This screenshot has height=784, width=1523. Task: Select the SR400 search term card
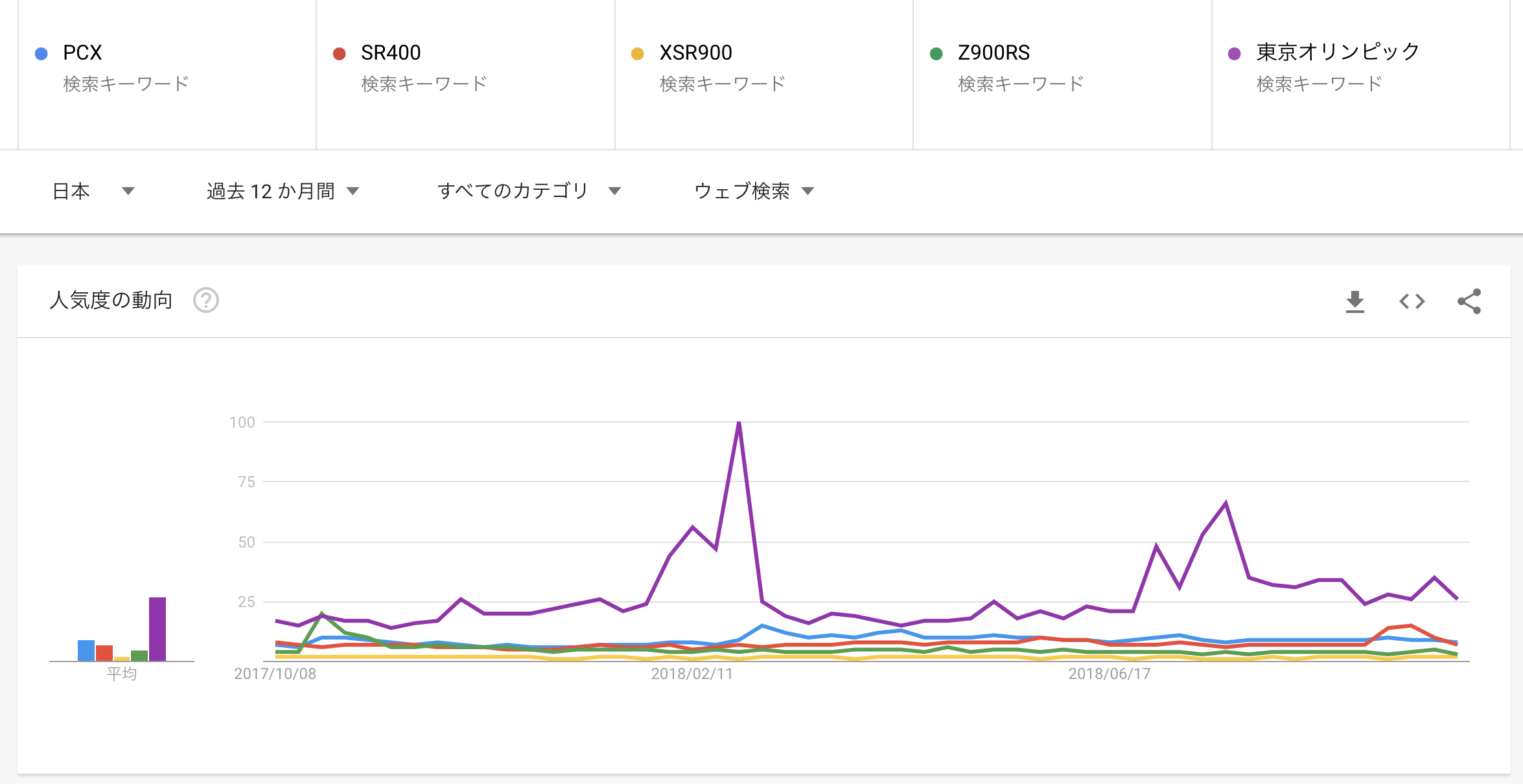pyautogui.click(x=465, y=75)
